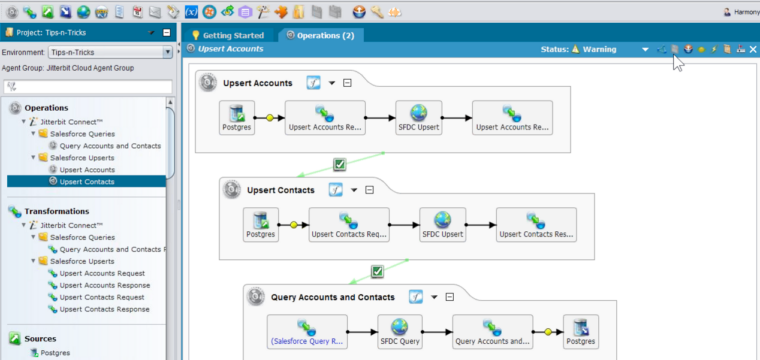Image resolution: width=760 pixels, height=360 pixels.
Task: Click the Postgres source icon in Upsert Accounts
Action: [x=237, y=118]
